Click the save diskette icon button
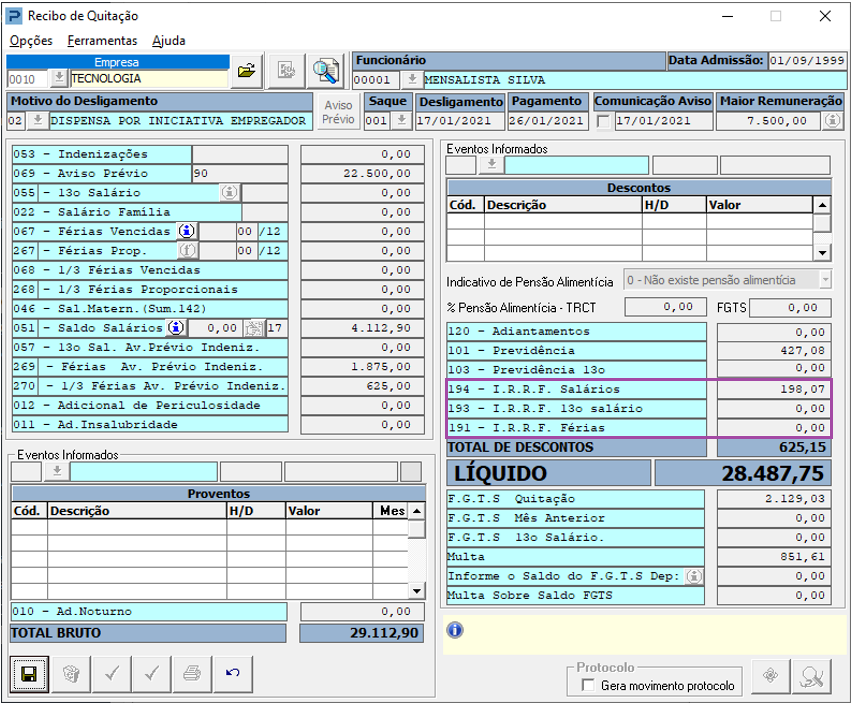This screenshot has height=706, width=854. tap(29, 674)
